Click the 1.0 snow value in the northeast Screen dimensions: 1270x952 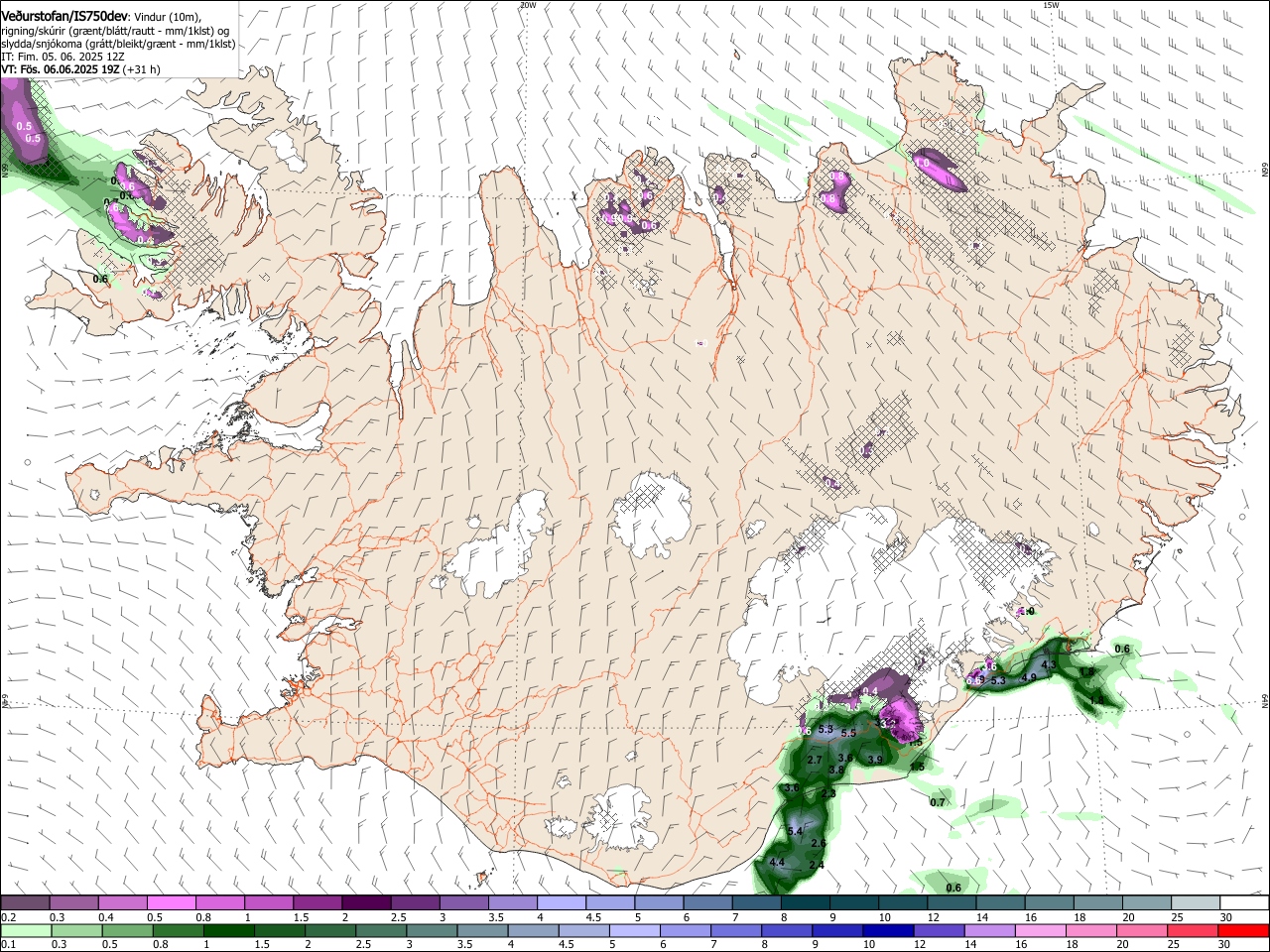(922, 164)
